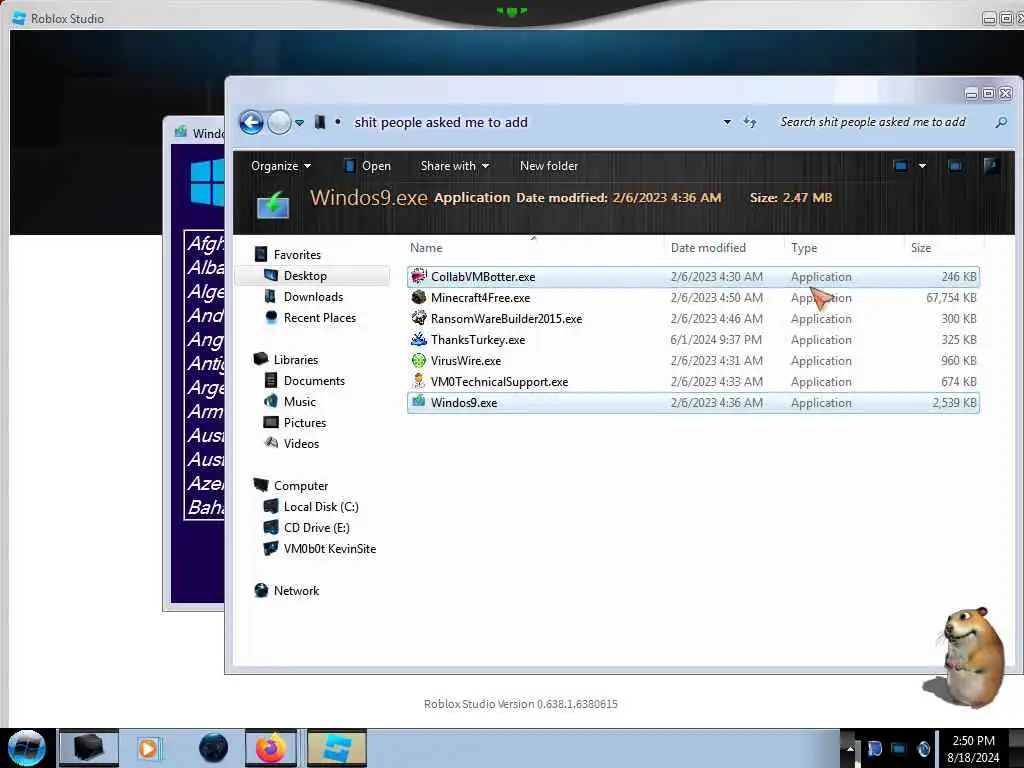Click the Windows Start orb
This screenshot has height=768, width=1024.
pos(26,748)
